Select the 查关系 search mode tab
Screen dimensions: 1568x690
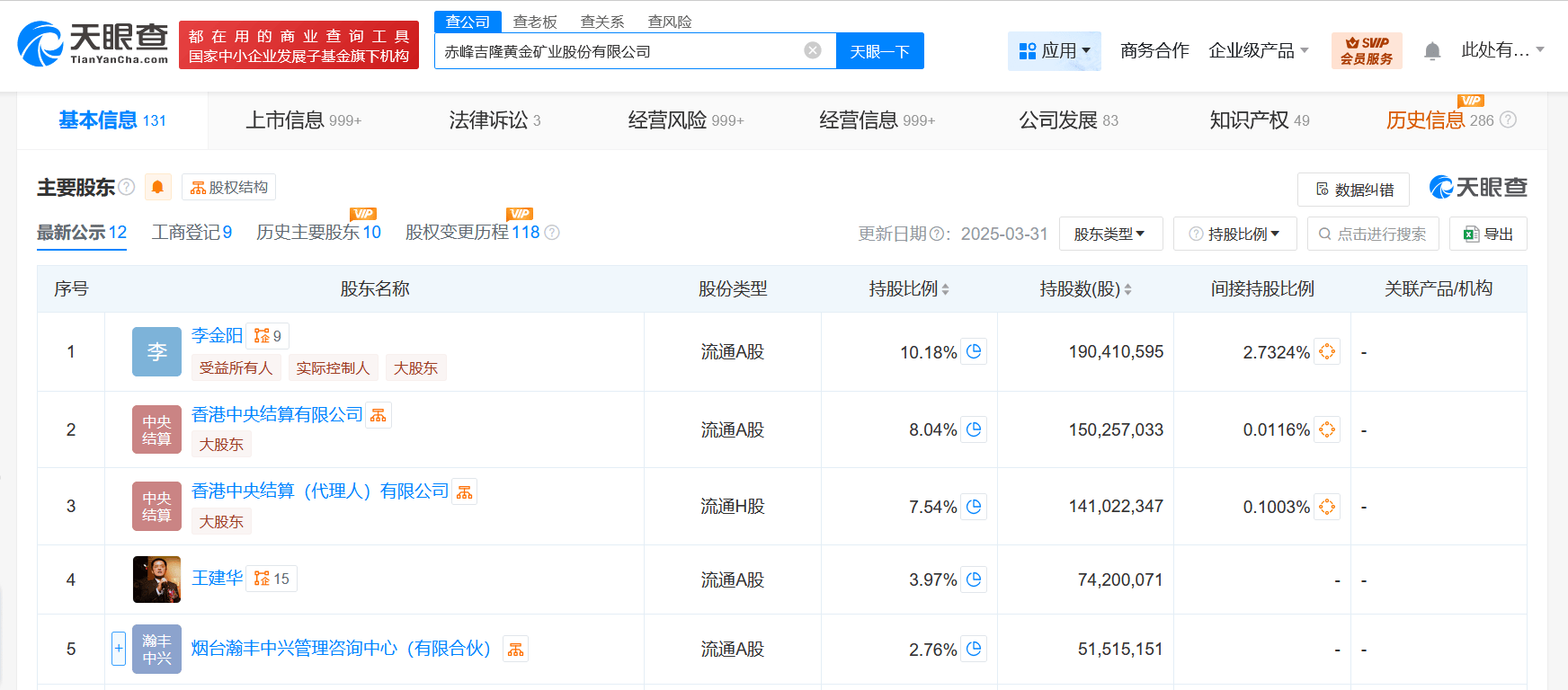coord(602,22)
